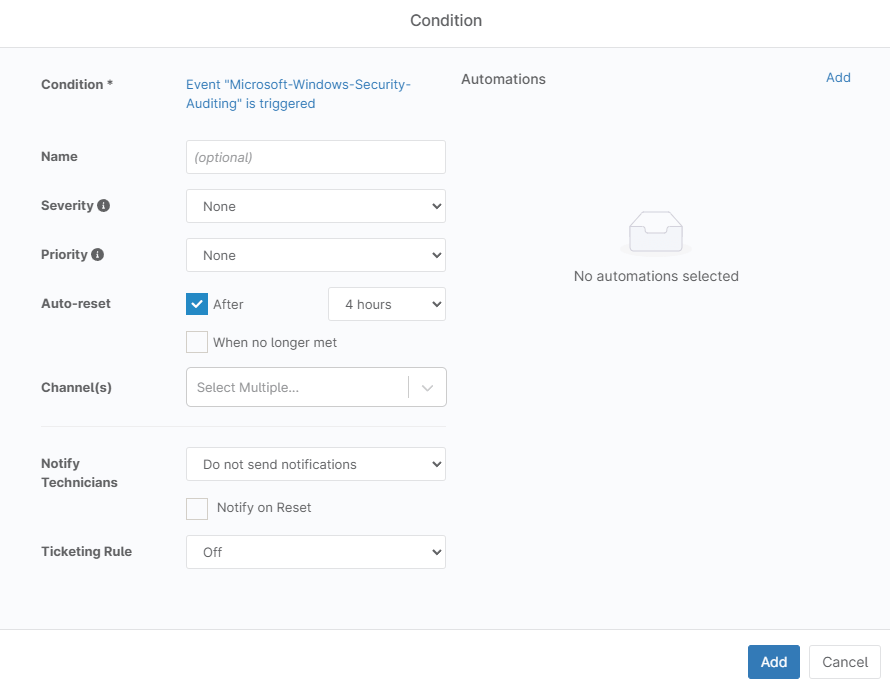890x688 pixels.
Task: Click the Cancel button
Action: tap(844, 662)
